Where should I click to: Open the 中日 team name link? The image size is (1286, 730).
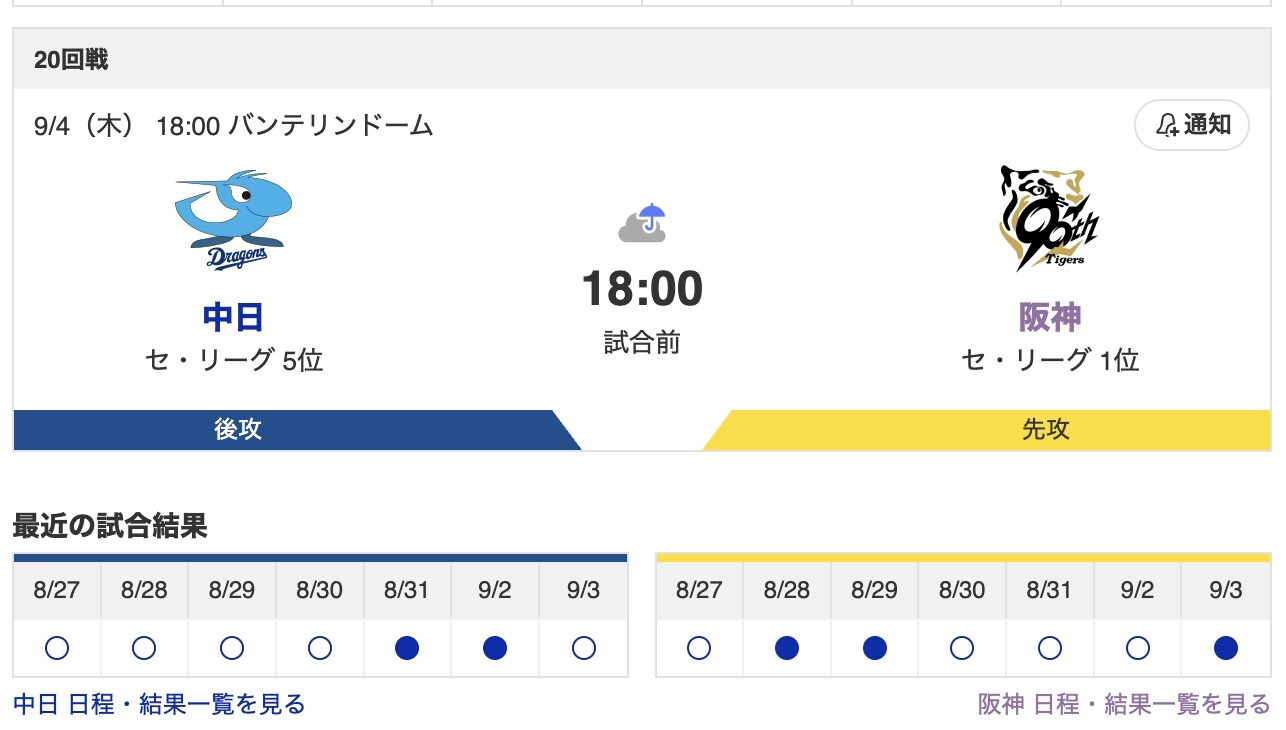point(233,317)
